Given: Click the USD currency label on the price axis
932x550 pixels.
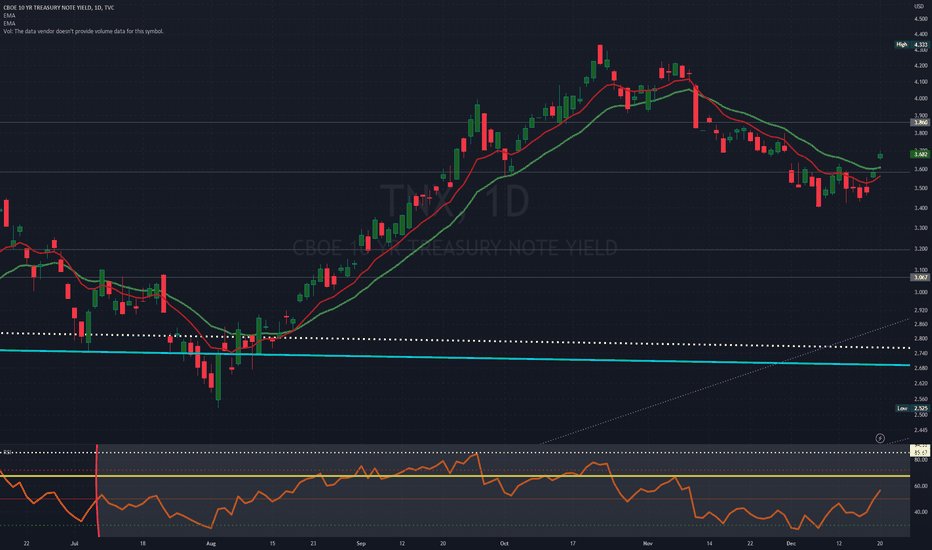Looking at the screenshot, I should (x=919, y=6).
